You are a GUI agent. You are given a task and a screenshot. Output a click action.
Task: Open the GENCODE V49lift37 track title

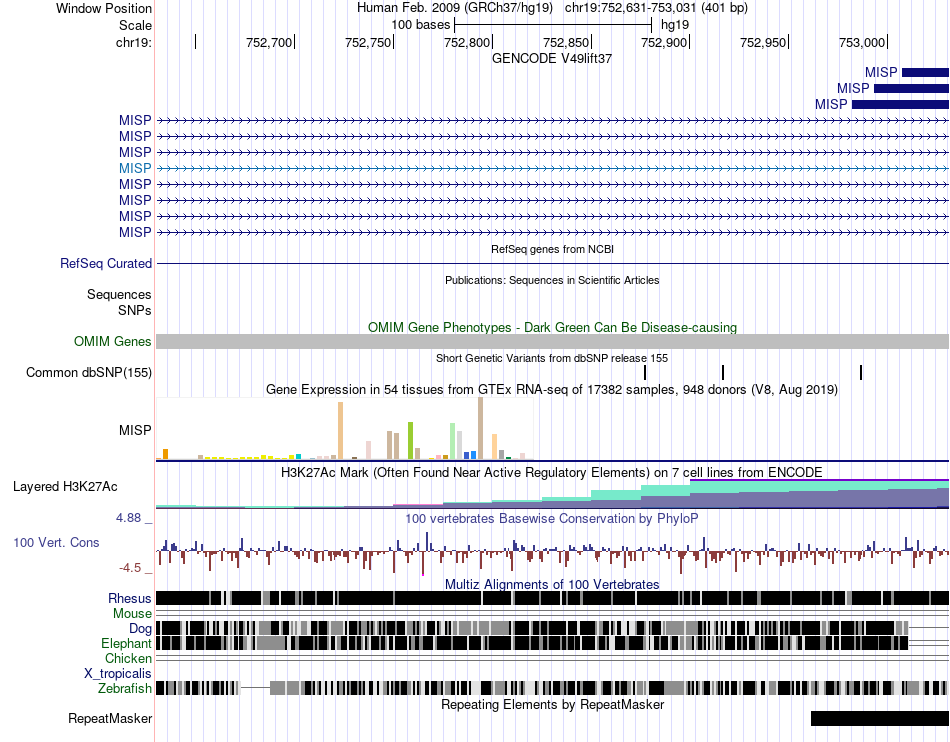tap(552, 58)
